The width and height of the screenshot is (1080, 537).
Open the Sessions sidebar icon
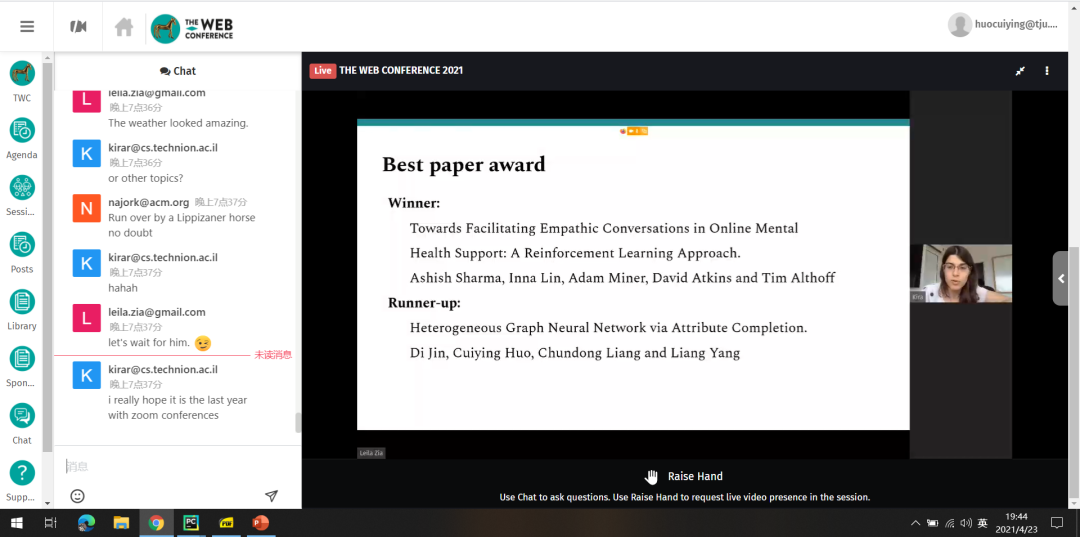tap(22, 187)
